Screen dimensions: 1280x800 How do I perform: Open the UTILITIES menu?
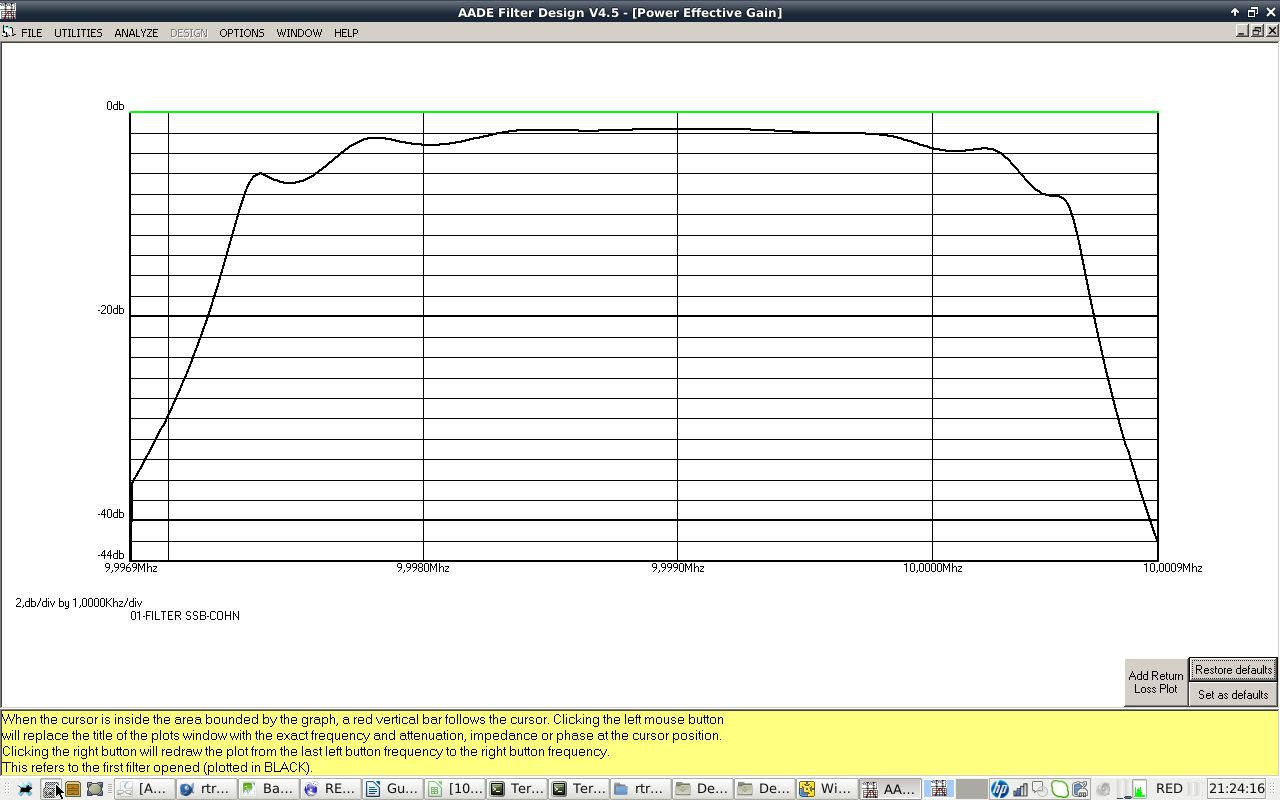(x=78, y=33)
